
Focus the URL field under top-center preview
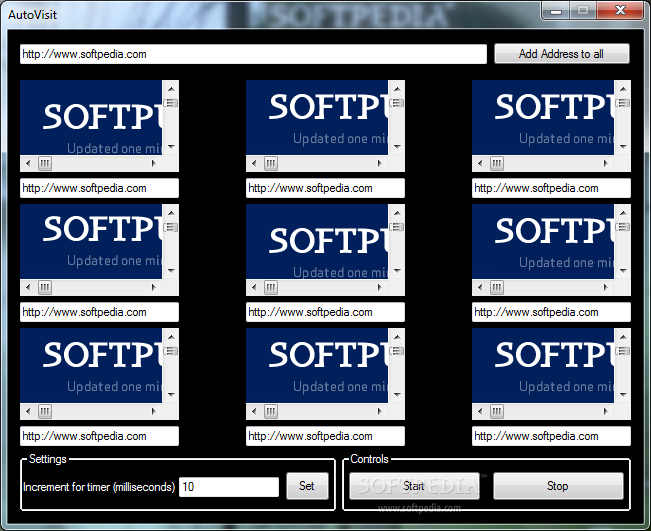pyautogui.click(x=325, y=188)
